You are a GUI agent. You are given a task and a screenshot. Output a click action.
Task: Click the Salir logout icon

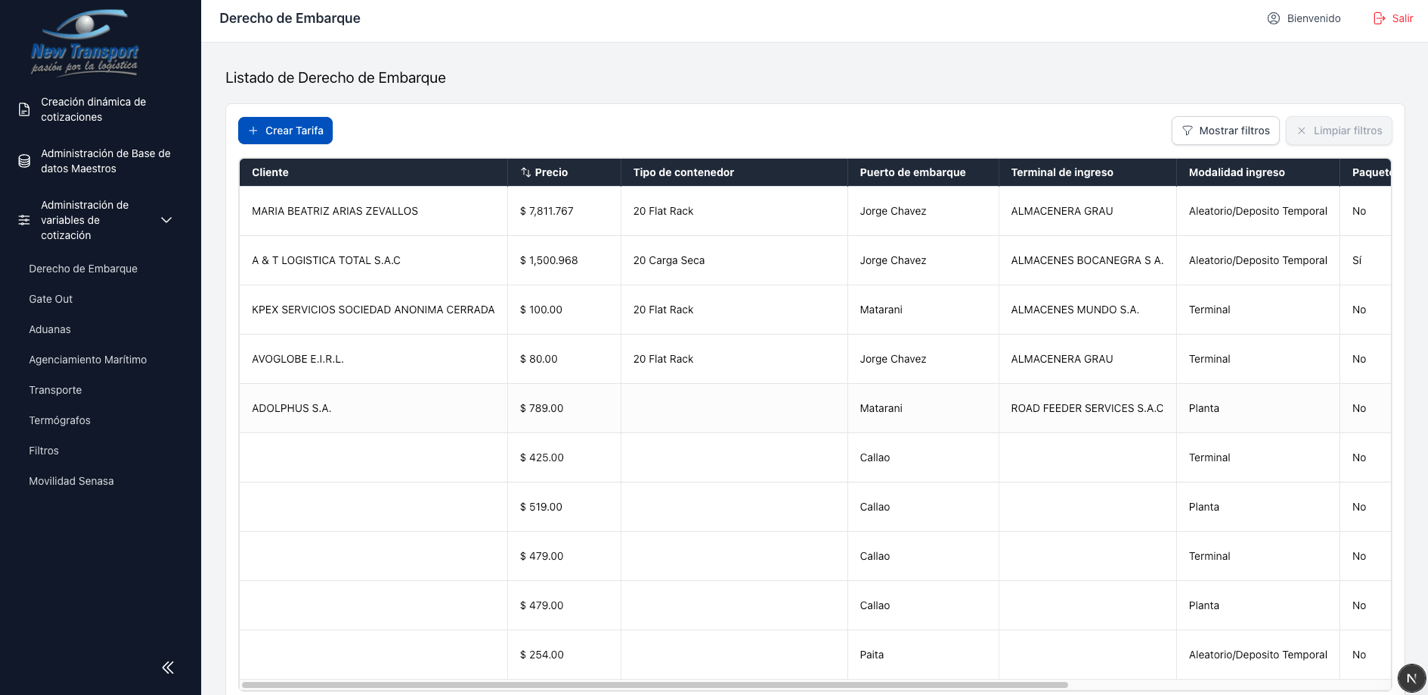[x=1379, y=19]
